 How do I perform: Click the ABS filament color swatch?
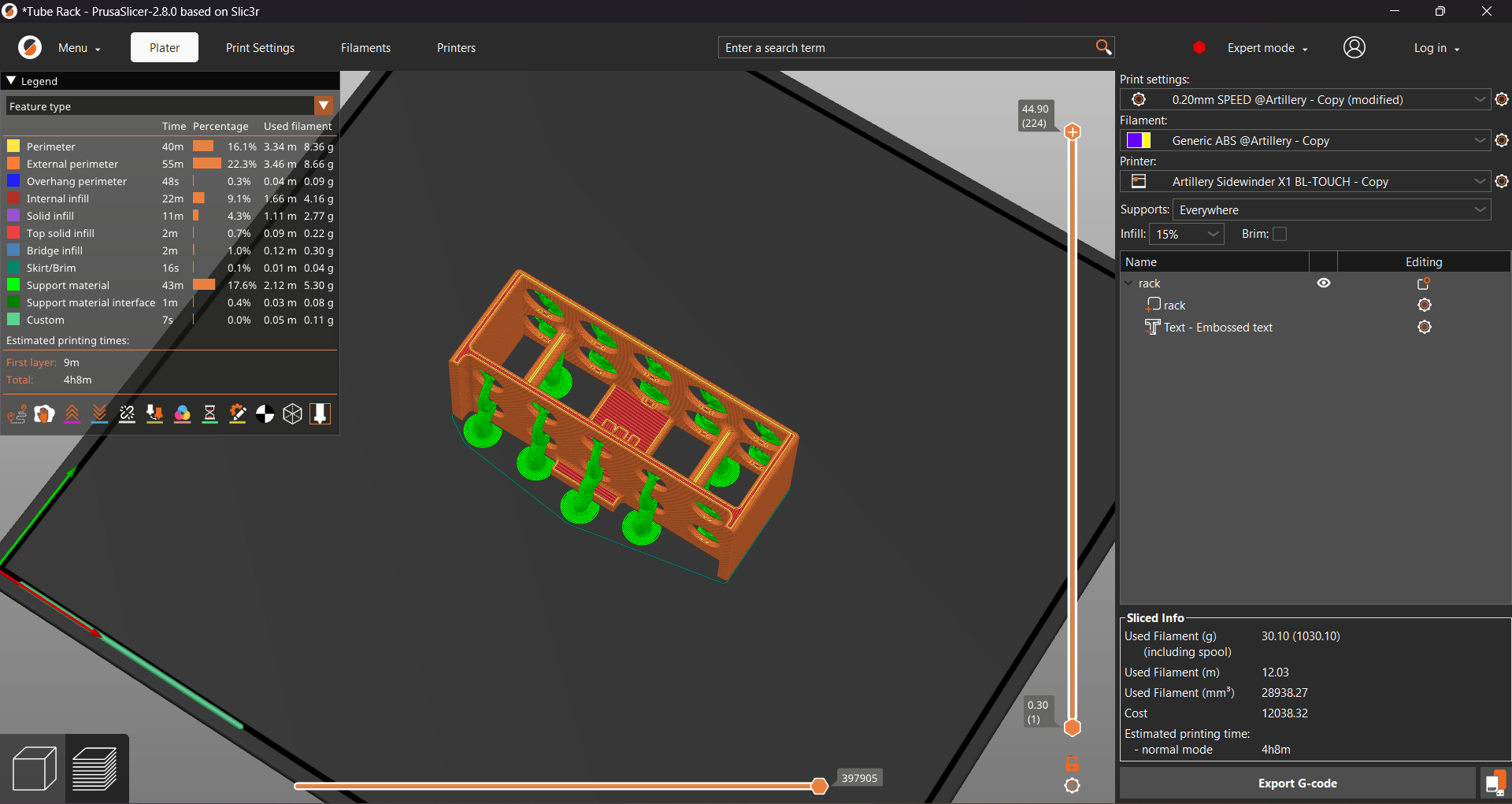point(1139,140)
